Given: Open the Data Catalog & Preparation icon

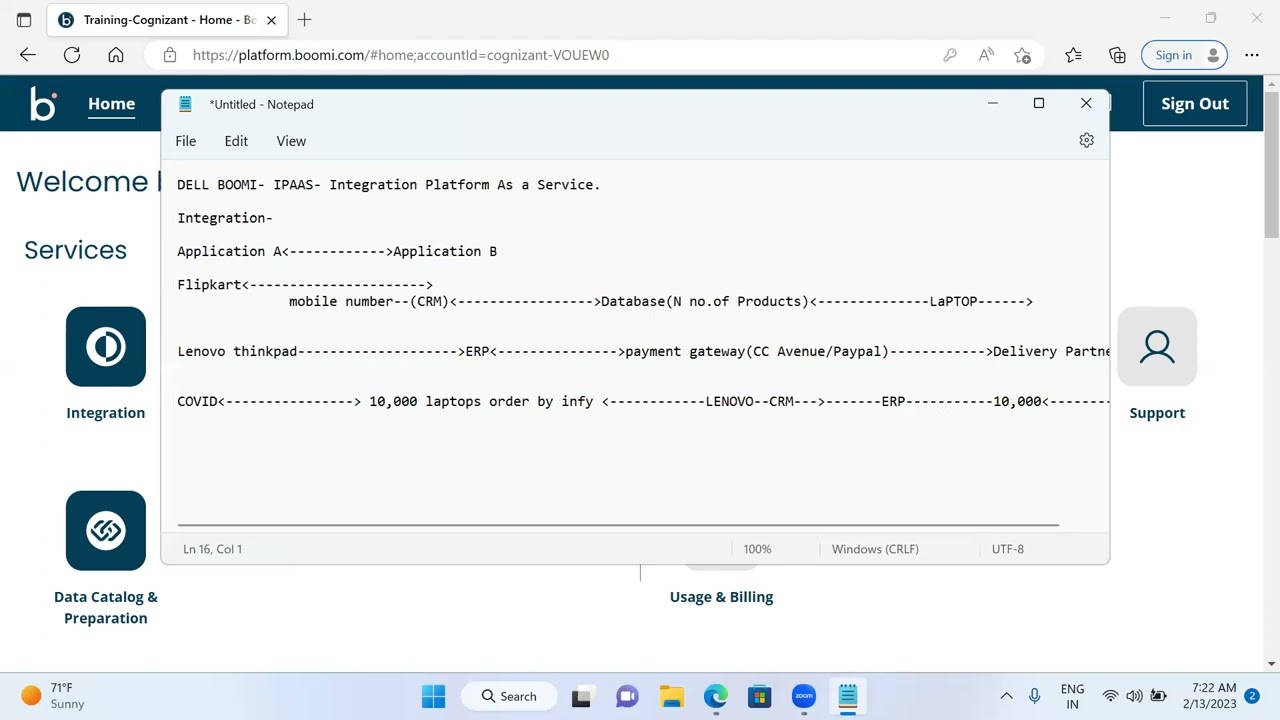Looking at the screenshot, I should [x=106, y=531].
